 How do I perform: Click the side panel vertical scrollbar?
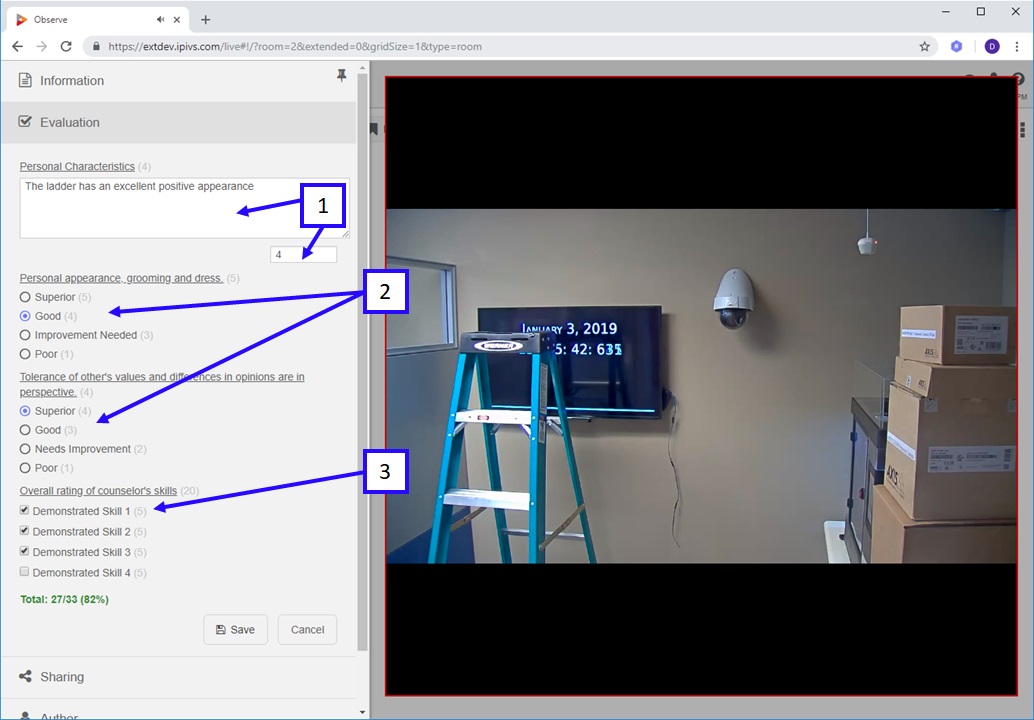(x=363, y=363)
